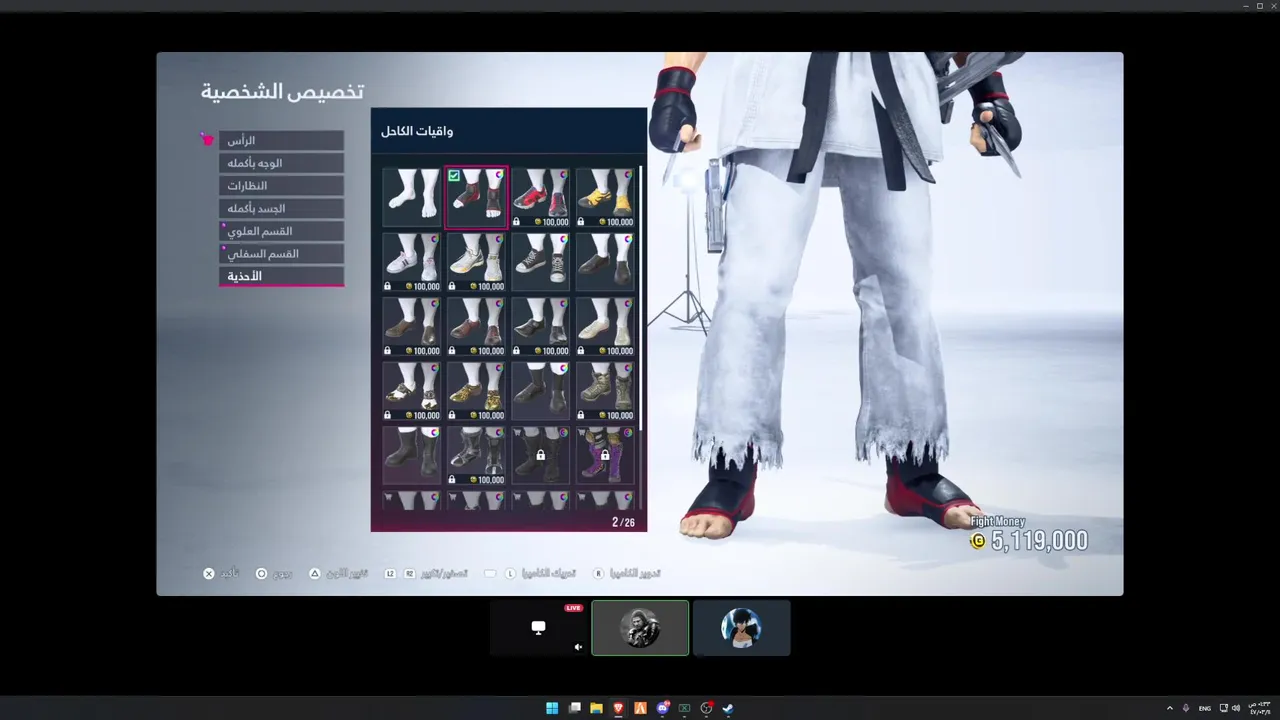Select the barefoot no-shoes thumbnail
Viewport: 1280px width, 720px height.
point(411,198)
